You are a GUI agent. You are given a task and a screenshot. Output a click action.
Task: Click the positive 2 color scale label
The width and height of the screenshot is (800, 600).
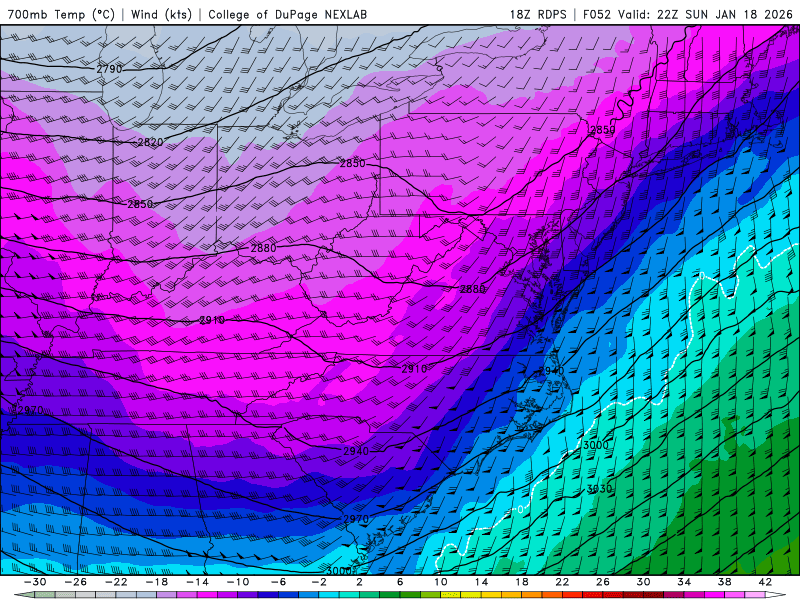coord(360,582)
